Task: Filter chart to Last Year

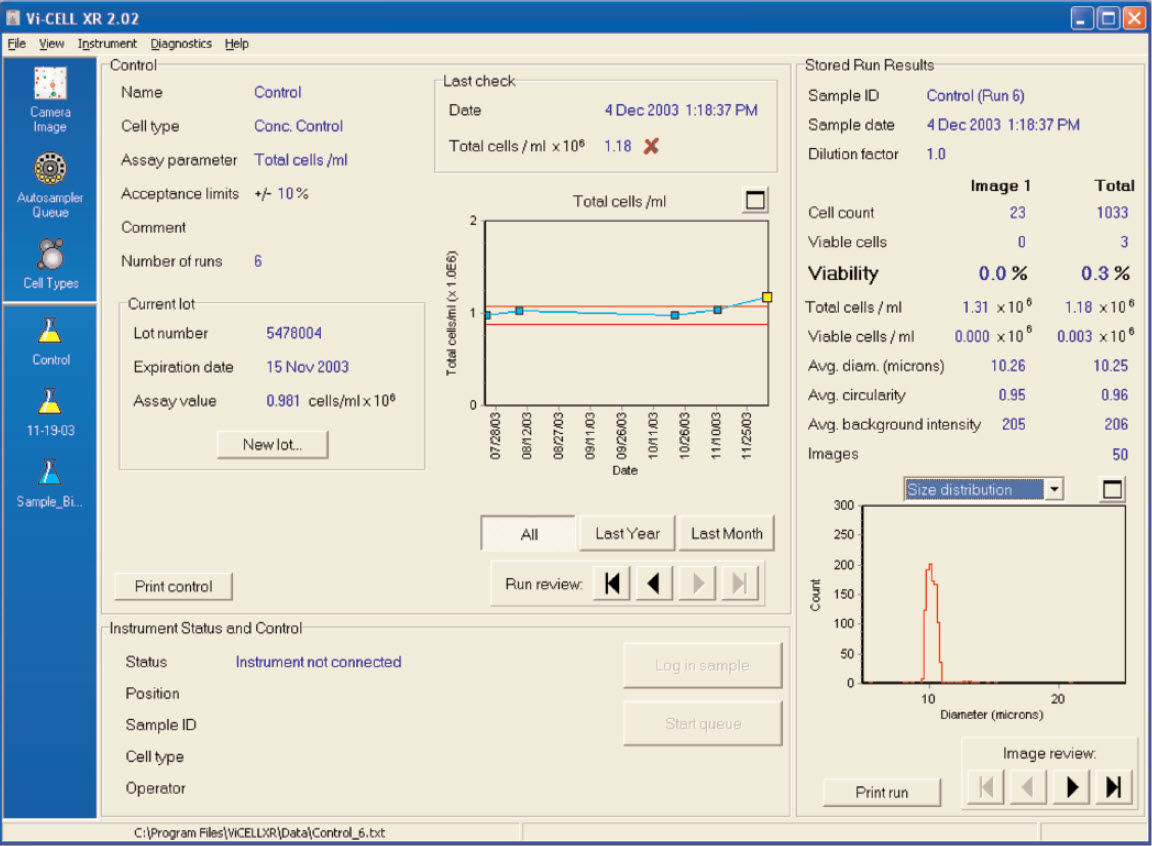Action: pyautogui.click(x=627, y=533)
